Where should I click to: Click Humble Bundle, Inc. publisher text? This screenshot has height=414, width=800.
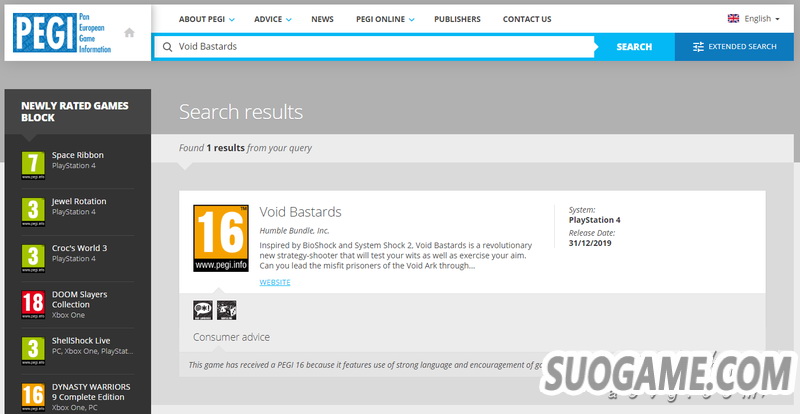click(294, 230)
